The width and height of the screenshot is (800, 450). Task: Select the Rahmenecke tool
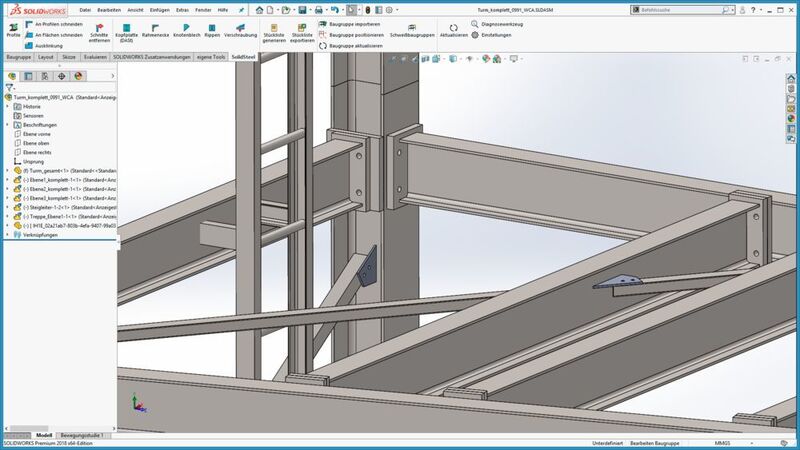point(155,31)
